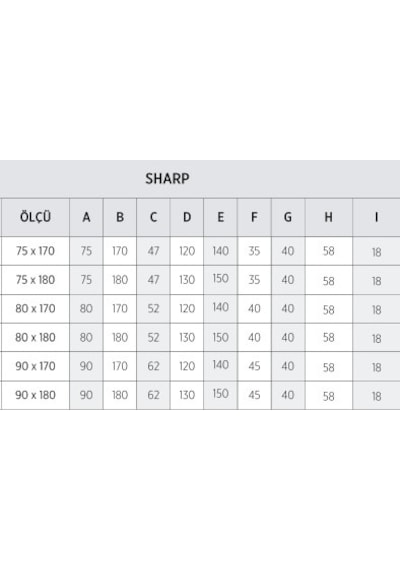Click the value 35 in the 75 x 170 row
The height and width of the screenshot is (570, 400).
pos(254,251)
